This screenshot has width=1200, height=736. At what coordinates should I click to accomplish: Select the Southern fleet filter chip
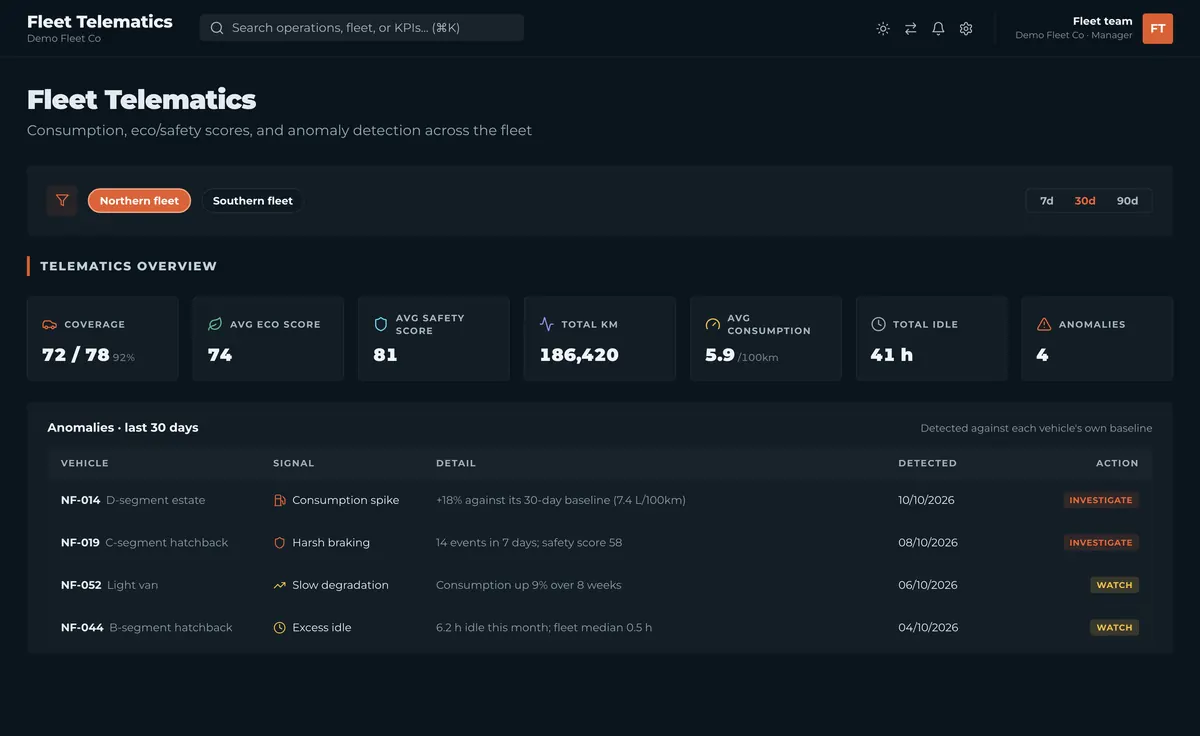point(253,201)
